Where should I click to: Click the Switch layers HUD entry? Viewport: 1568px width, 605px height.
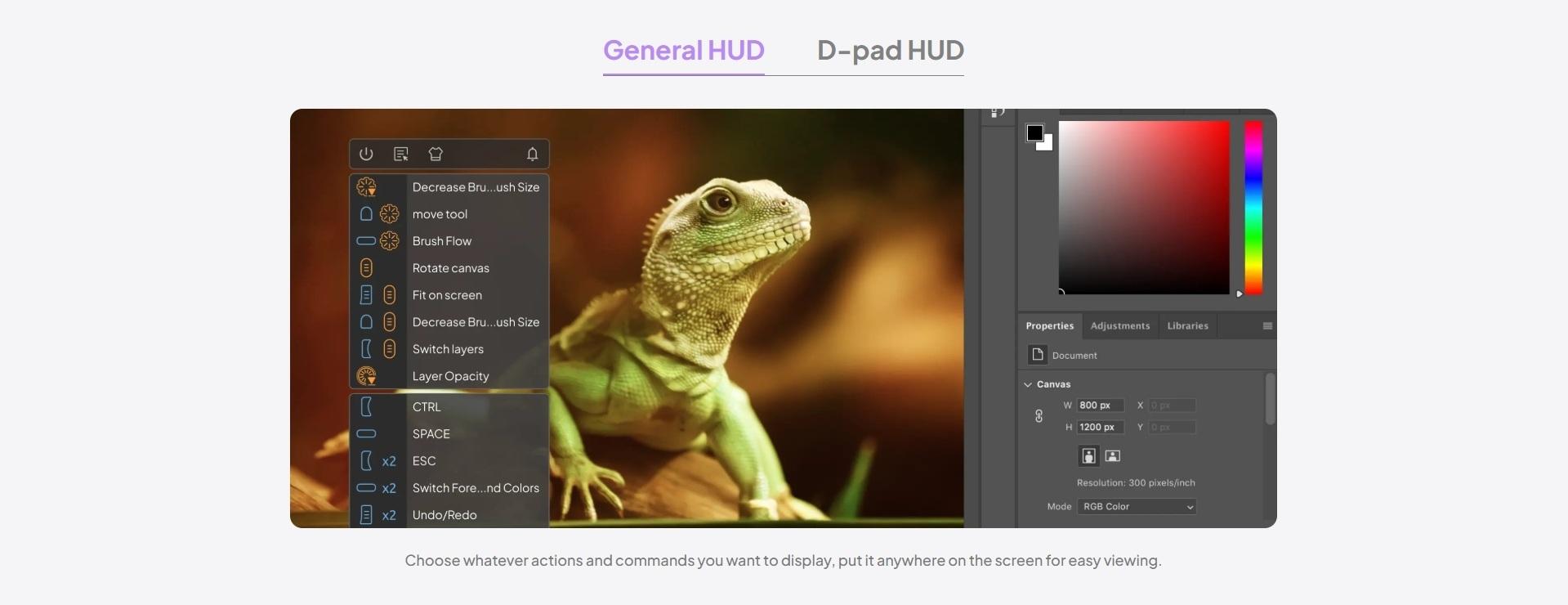click(448, 349)
